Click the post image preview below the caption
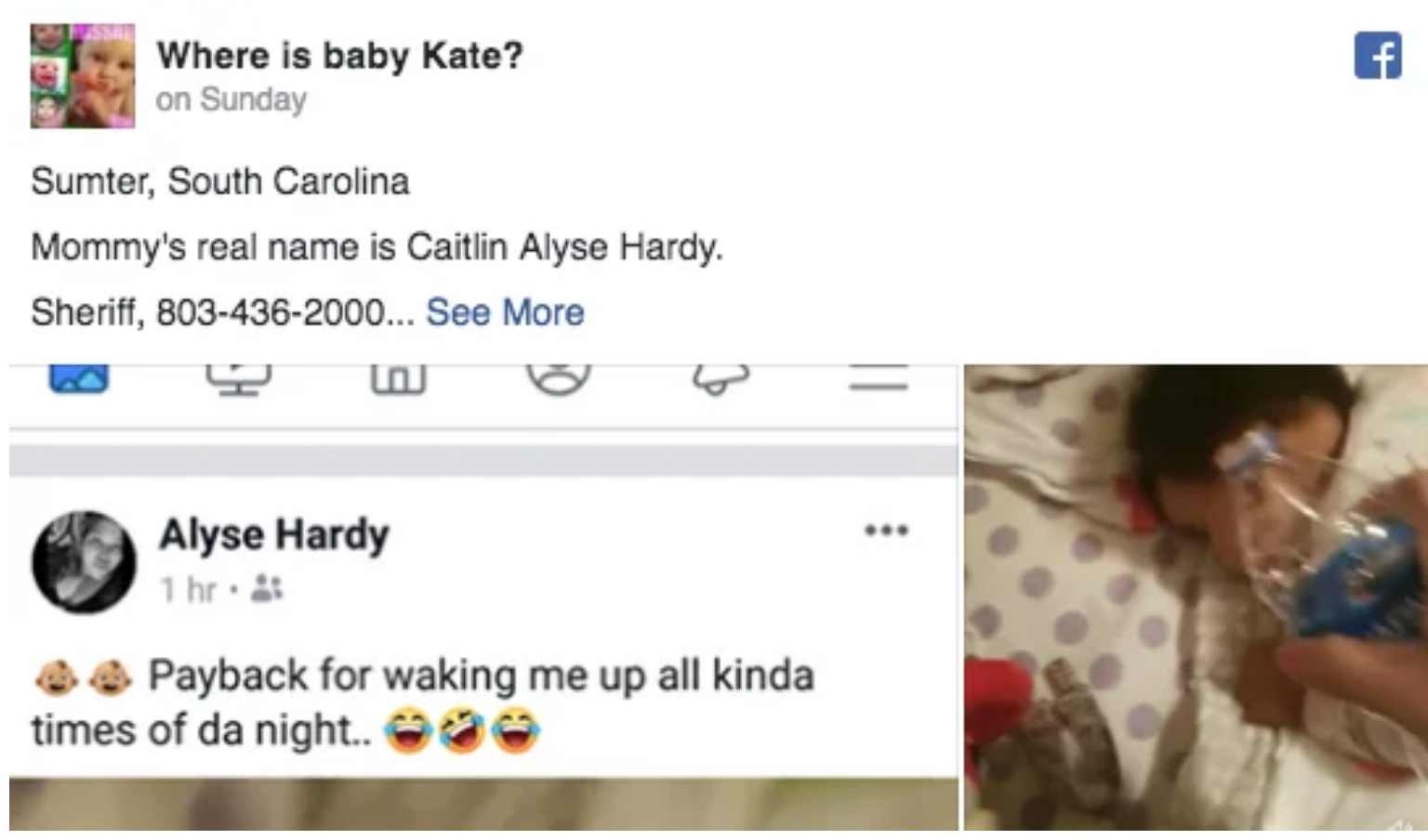1428x840 pixels. coord(483,803)
